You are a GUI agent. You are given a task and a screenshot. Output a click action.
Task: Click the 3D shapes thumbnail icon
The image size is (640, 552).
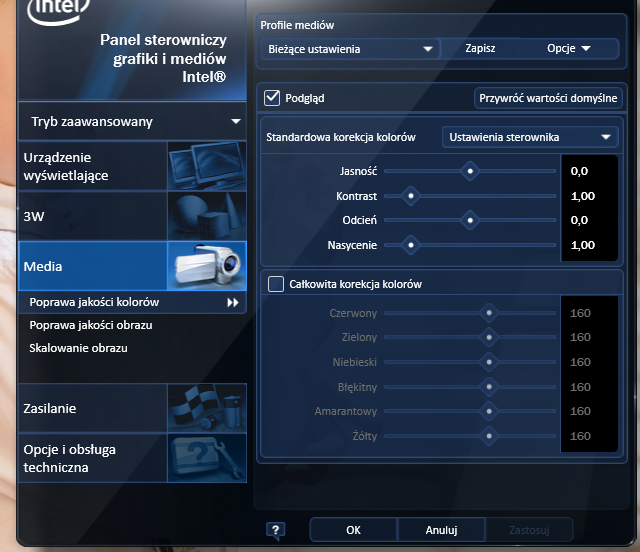pos(207,216)
